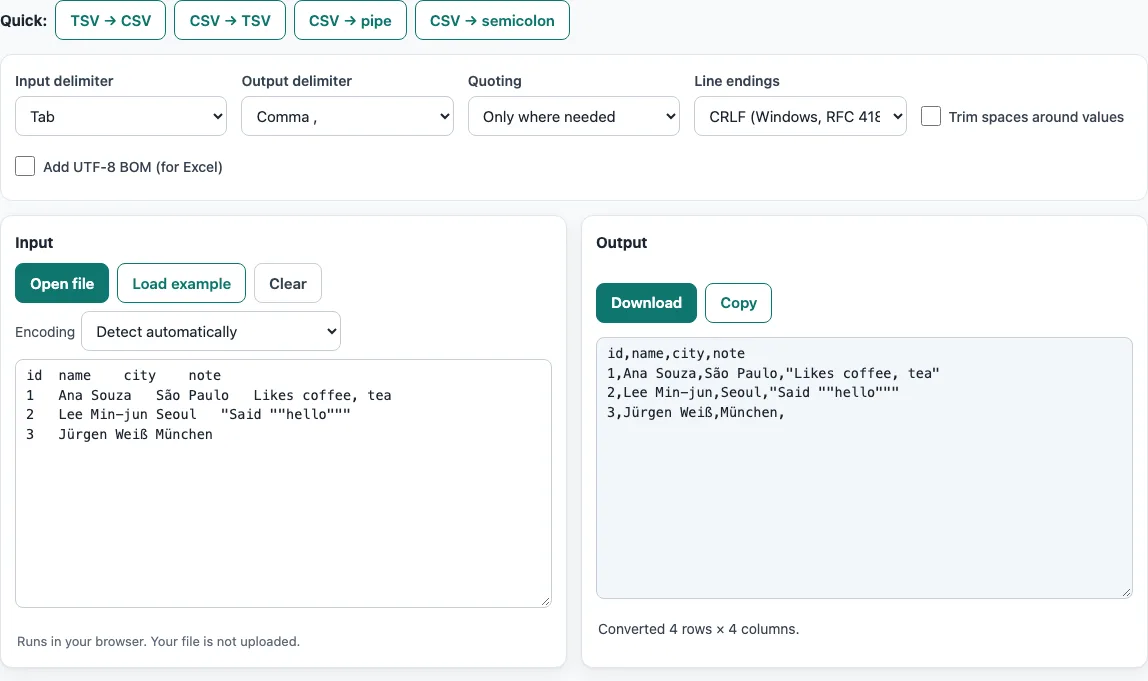Open the Encoding dropdown
This screenshot has height=681, width=1148.
click(x=211, y=332)
